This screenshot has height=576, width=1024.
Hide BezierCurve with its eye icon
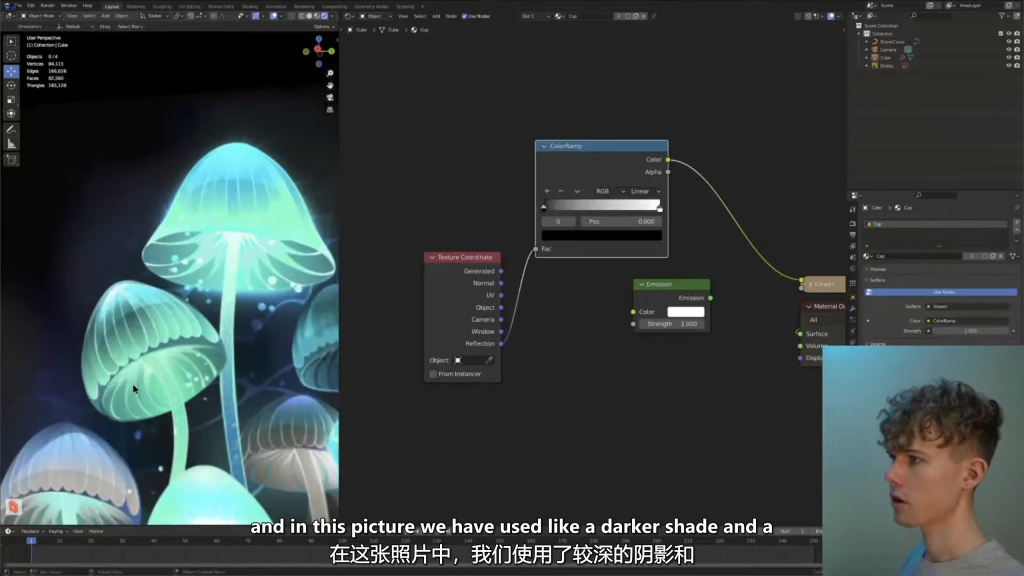click(x=1008, y=42)
